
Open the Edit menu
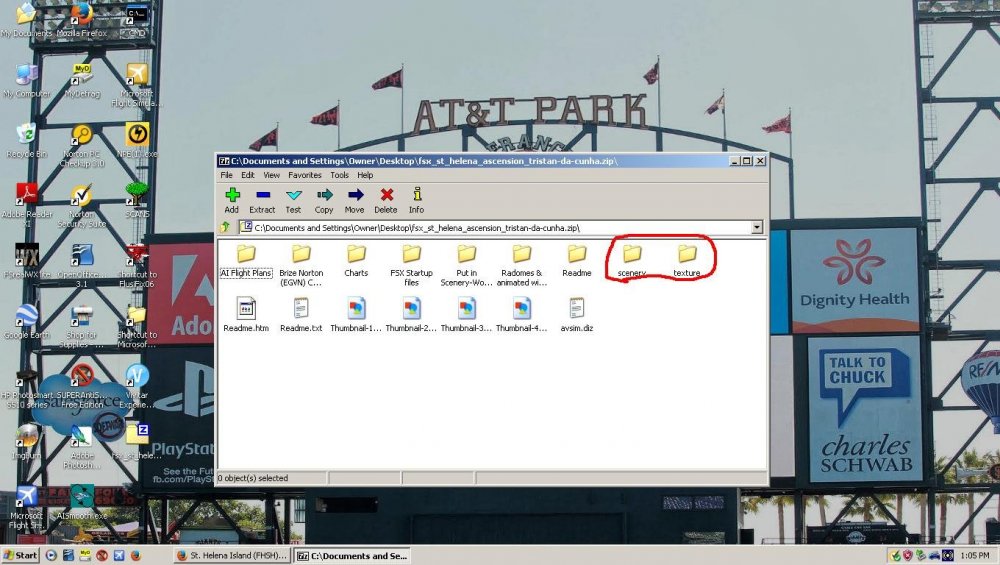(247, 175)
